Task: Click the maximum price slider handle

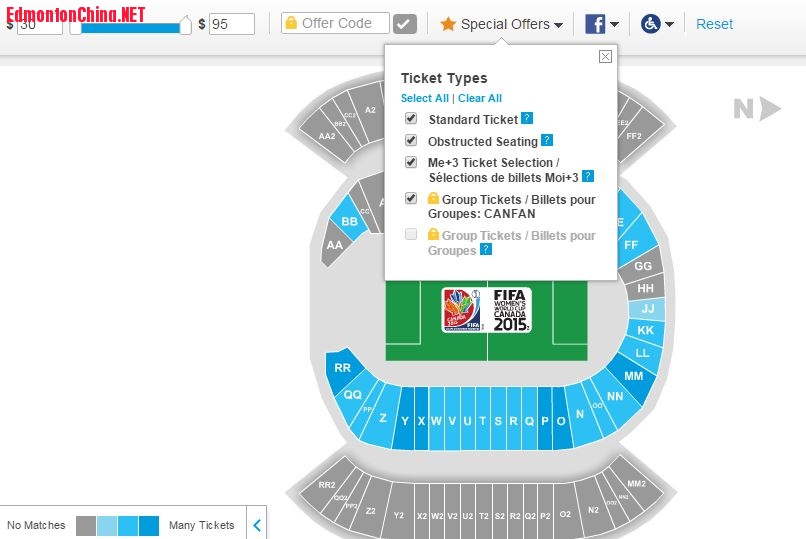Action: coord(185,26)
